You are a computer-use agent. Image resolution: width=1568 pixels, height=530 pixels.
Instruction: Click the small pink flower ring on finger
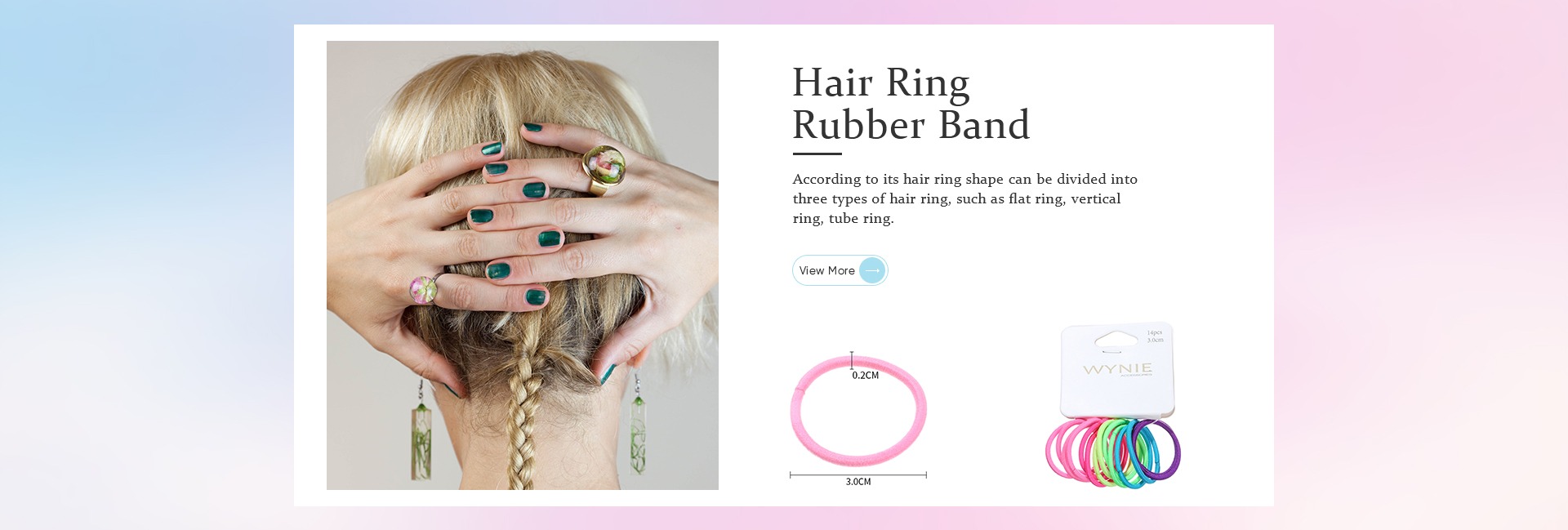[423, 289]
